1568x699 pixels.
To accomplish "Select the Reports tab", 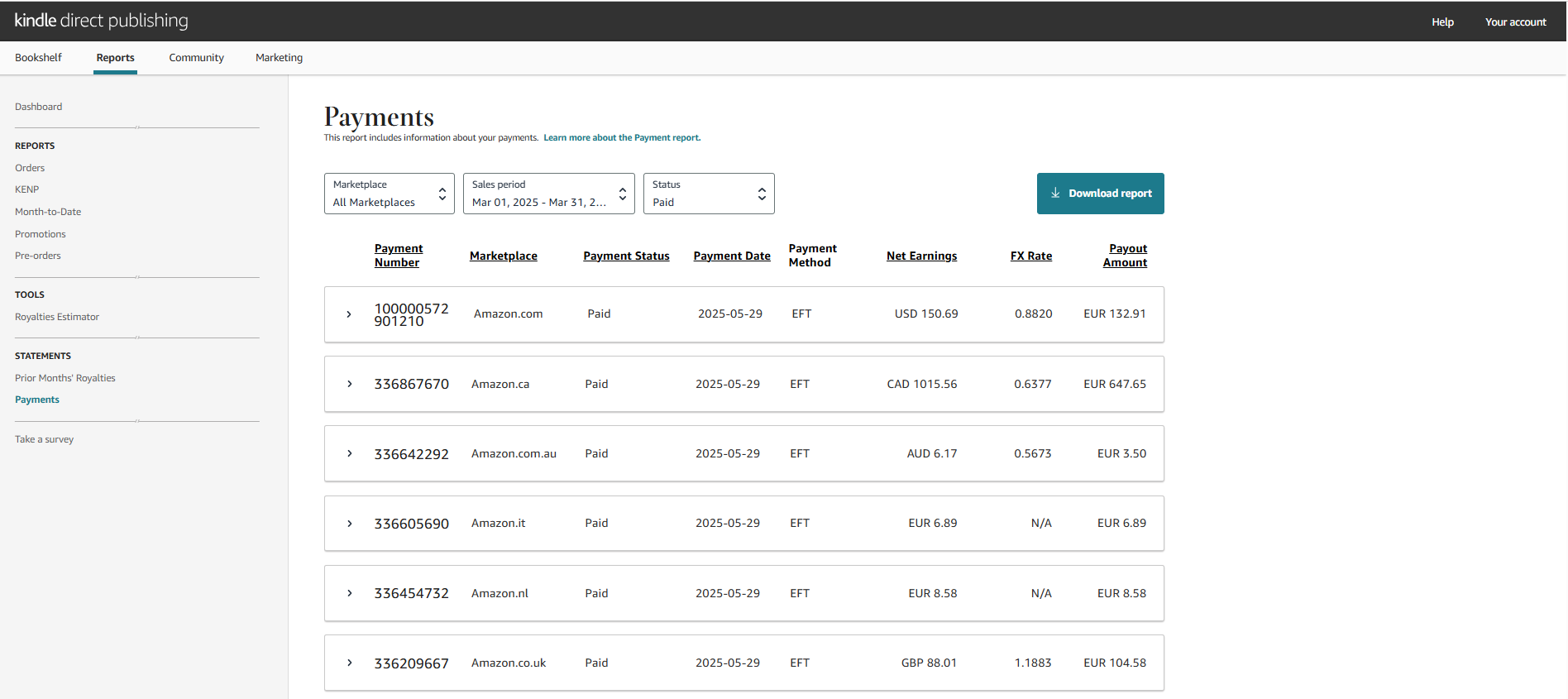I will pyautogui.click(x=115, y=58).
